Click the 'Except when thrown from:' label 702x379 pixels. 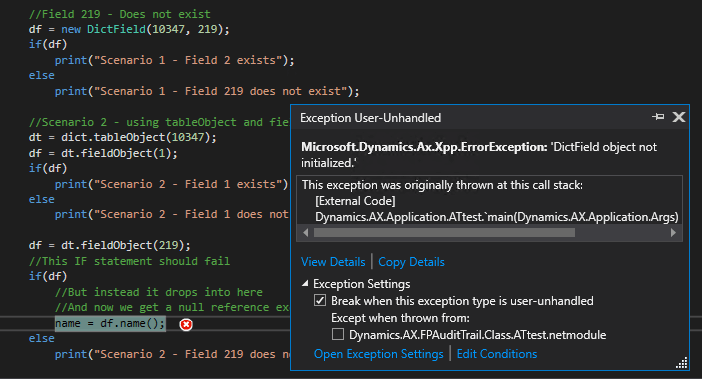click(400, 318)
